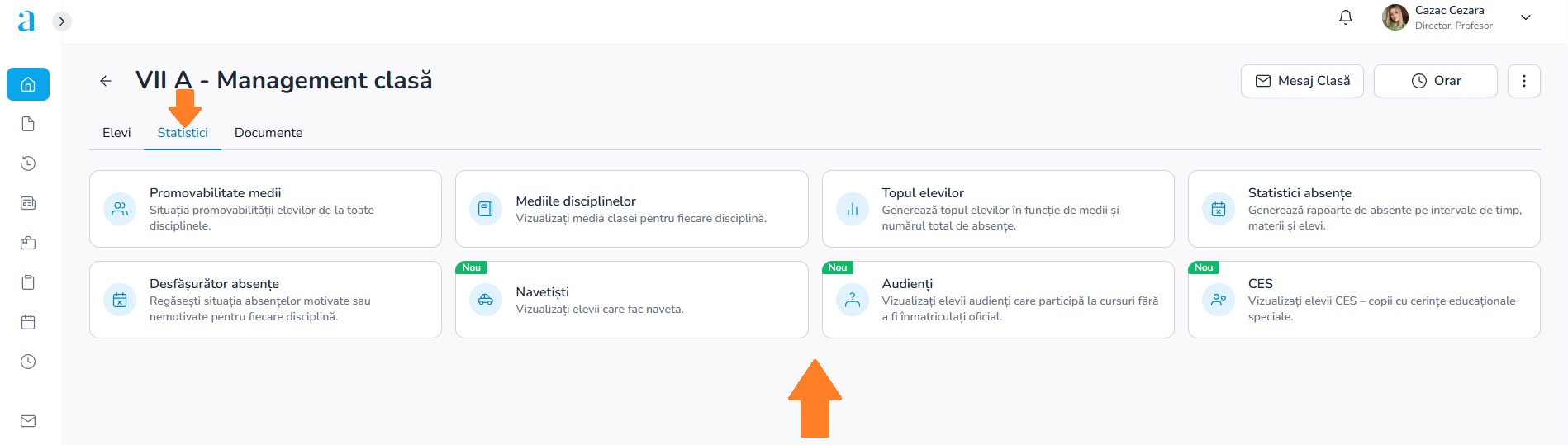
Task: Open the Promovabilitate medii card
Action: point(265,209)
